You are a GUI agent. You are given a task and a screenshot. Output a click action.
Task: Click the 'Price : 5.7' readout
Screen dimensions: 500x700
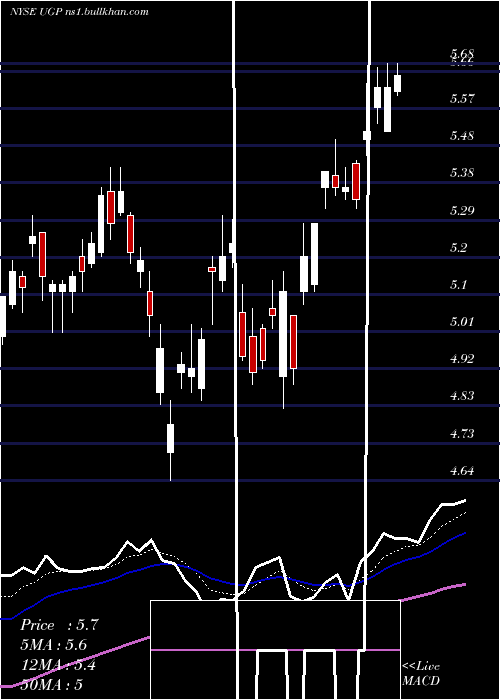(x=59, y=625)
